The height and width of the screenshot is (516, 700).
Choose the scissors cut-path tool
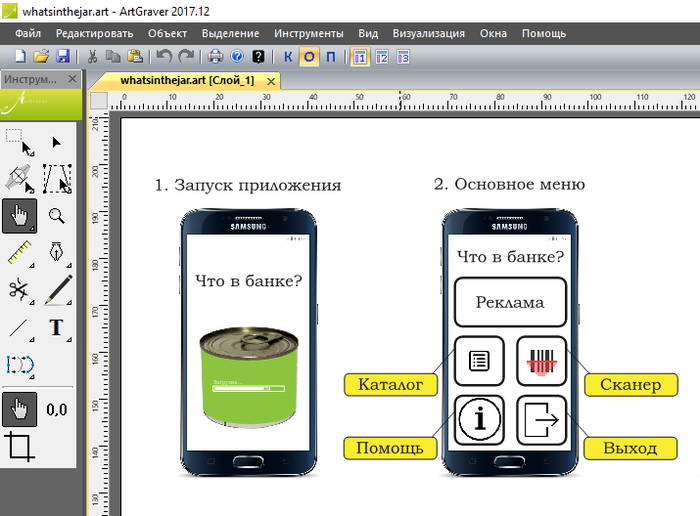20,290
